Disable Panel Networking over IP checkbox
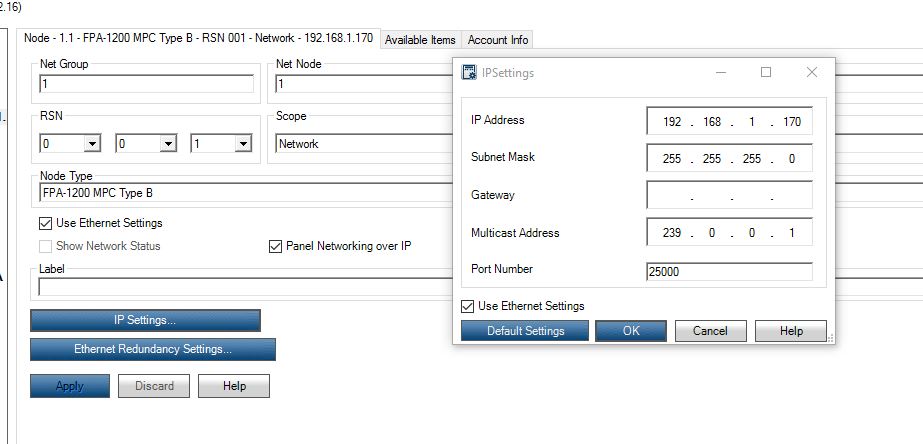This screenshot has width=923, height=444. click(276, 246)
